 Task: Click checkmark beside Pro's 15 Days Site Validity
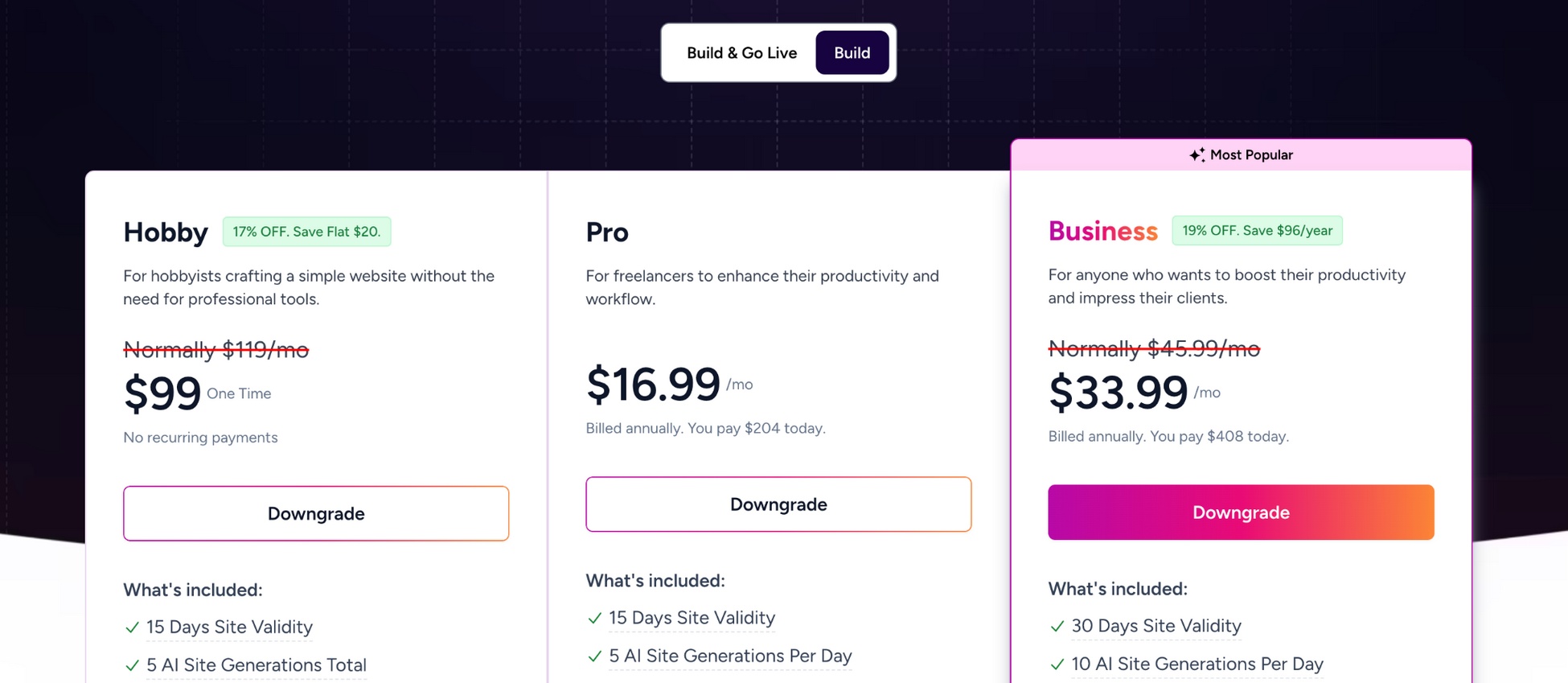(594, 619)
